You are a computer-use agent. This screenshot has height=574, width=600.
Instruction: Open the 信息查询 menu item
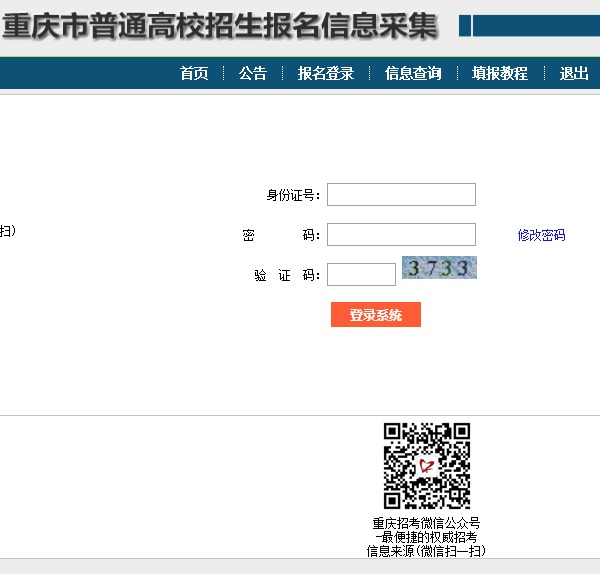tap(413, 73)
